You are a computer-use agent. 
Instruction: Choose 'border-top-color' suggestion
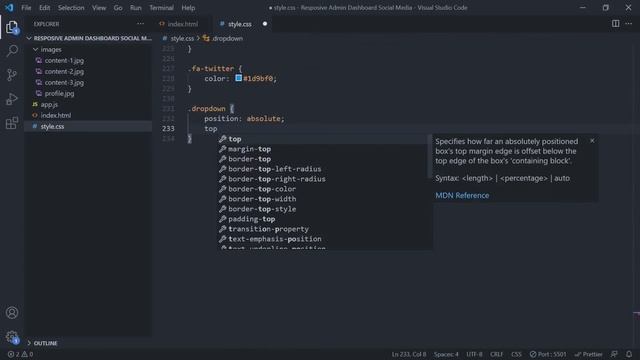(x=322, y=189)
